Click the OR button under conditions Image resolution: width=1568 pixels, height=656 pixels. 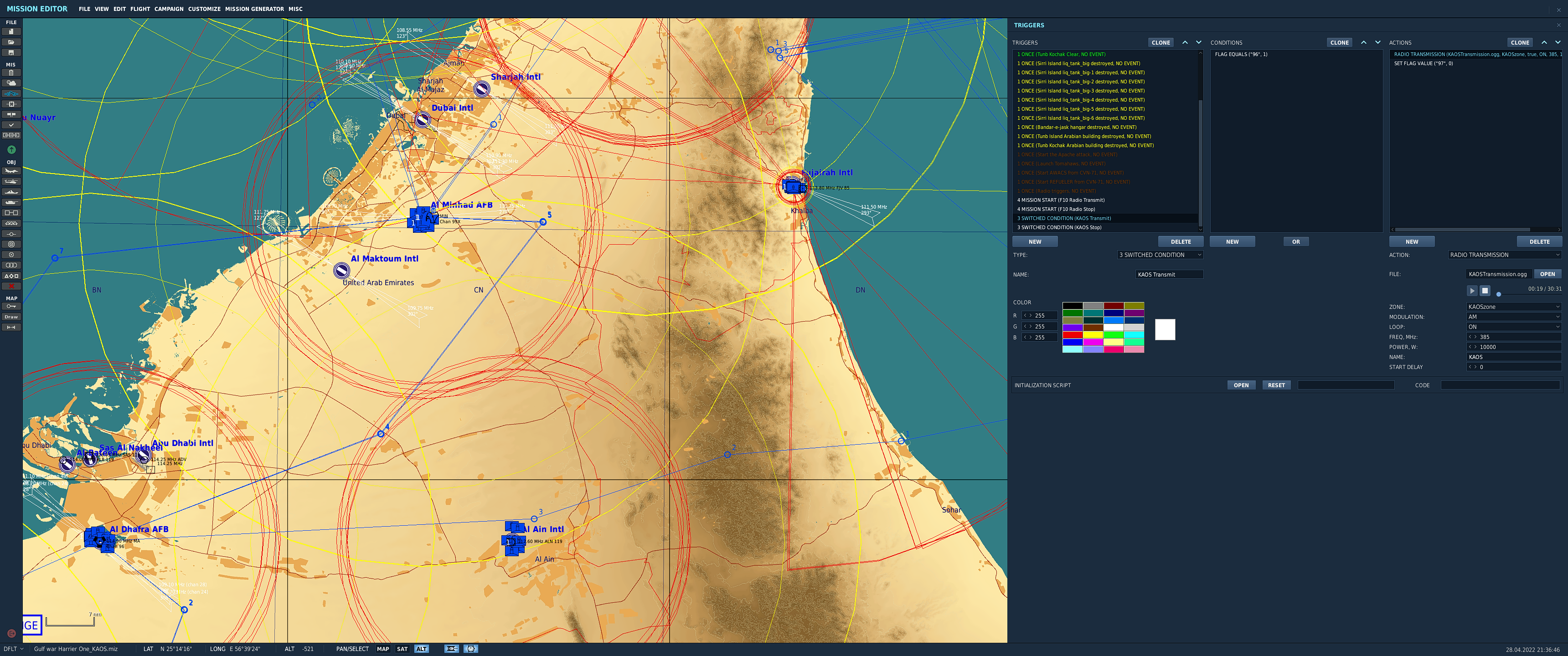point(1296,241)
